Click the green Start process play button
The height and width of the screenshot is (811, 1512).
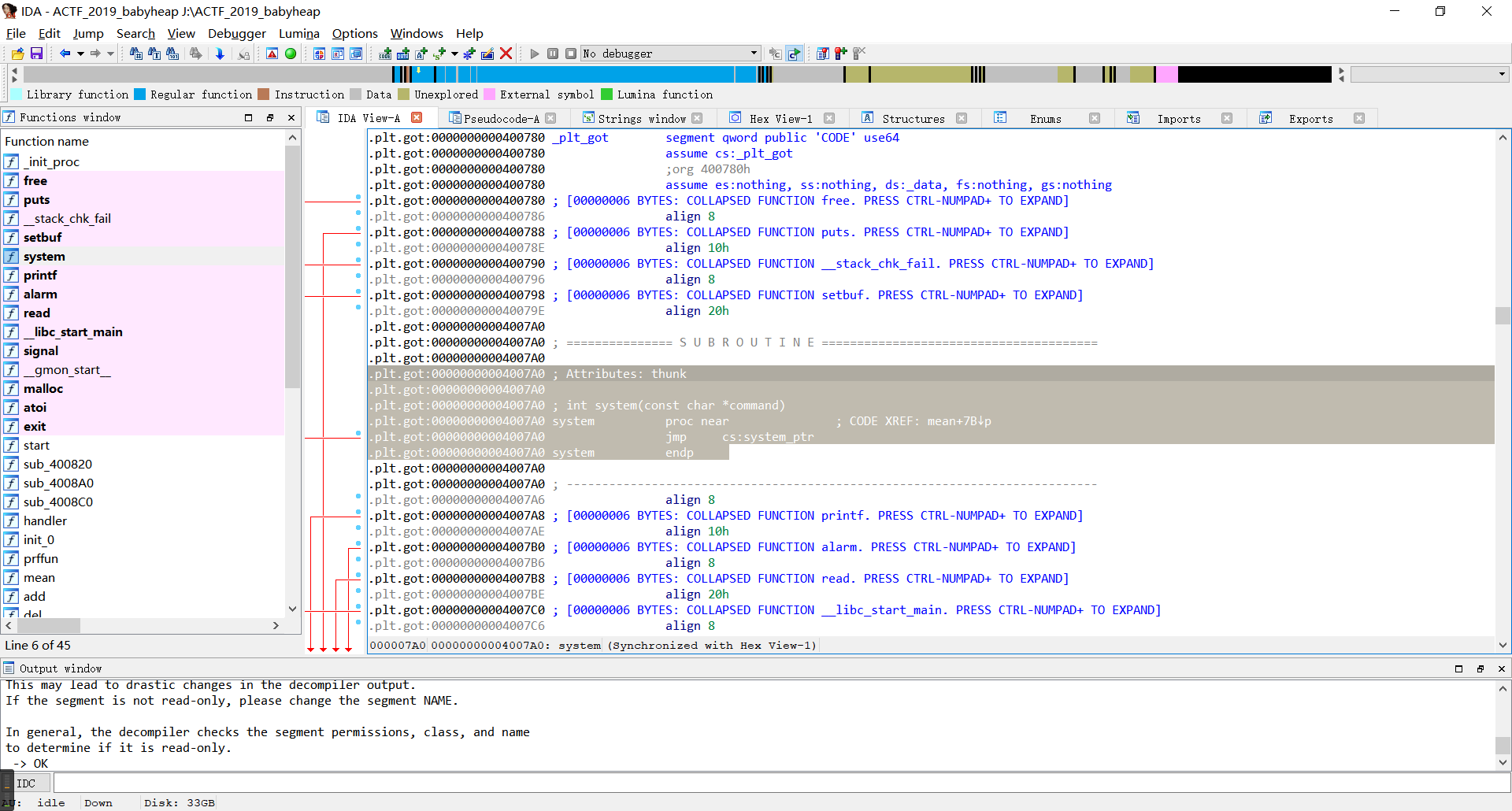535,54
